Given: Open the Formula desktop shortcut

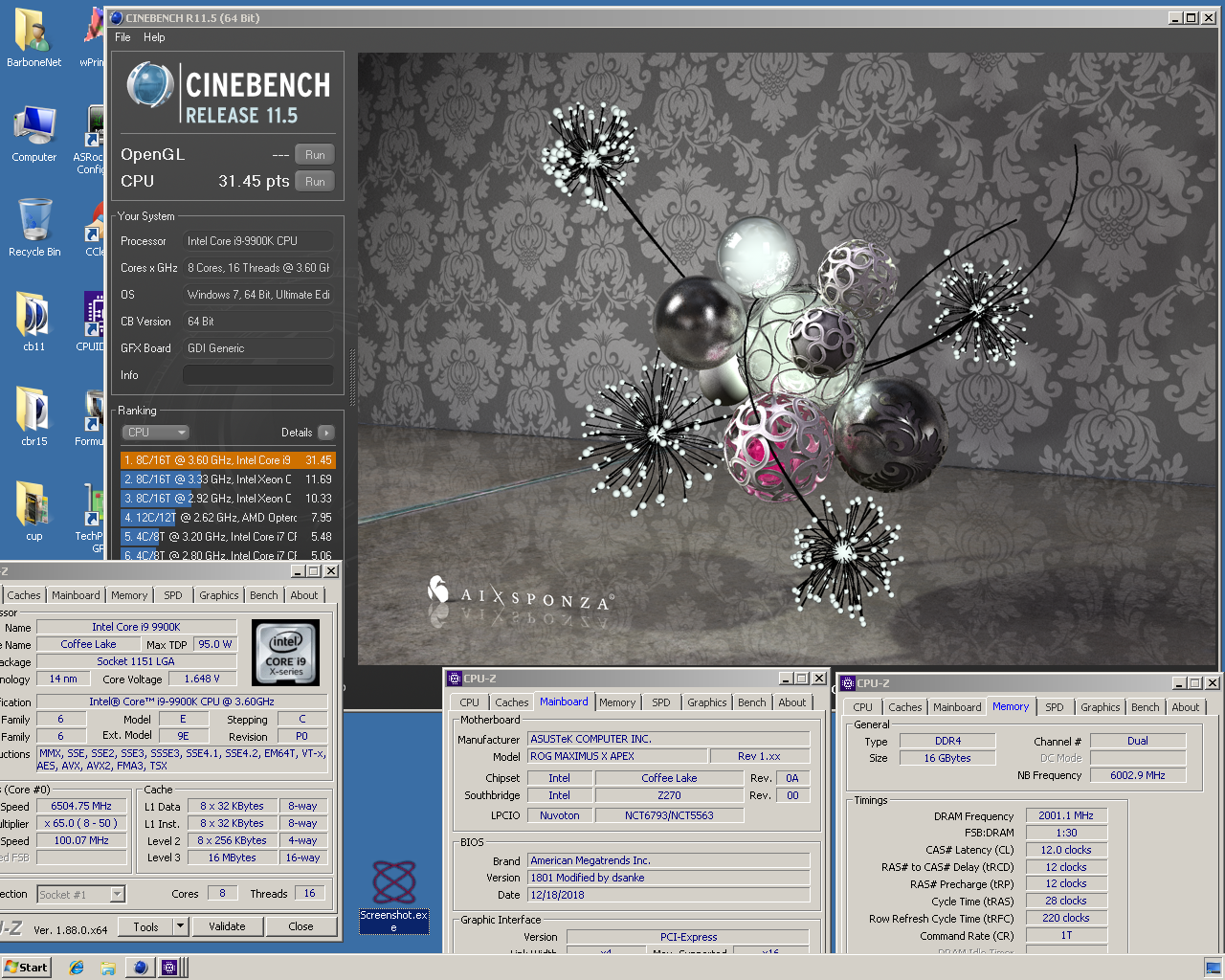Looking at the screenshot, I should click(x=91, y=417).
